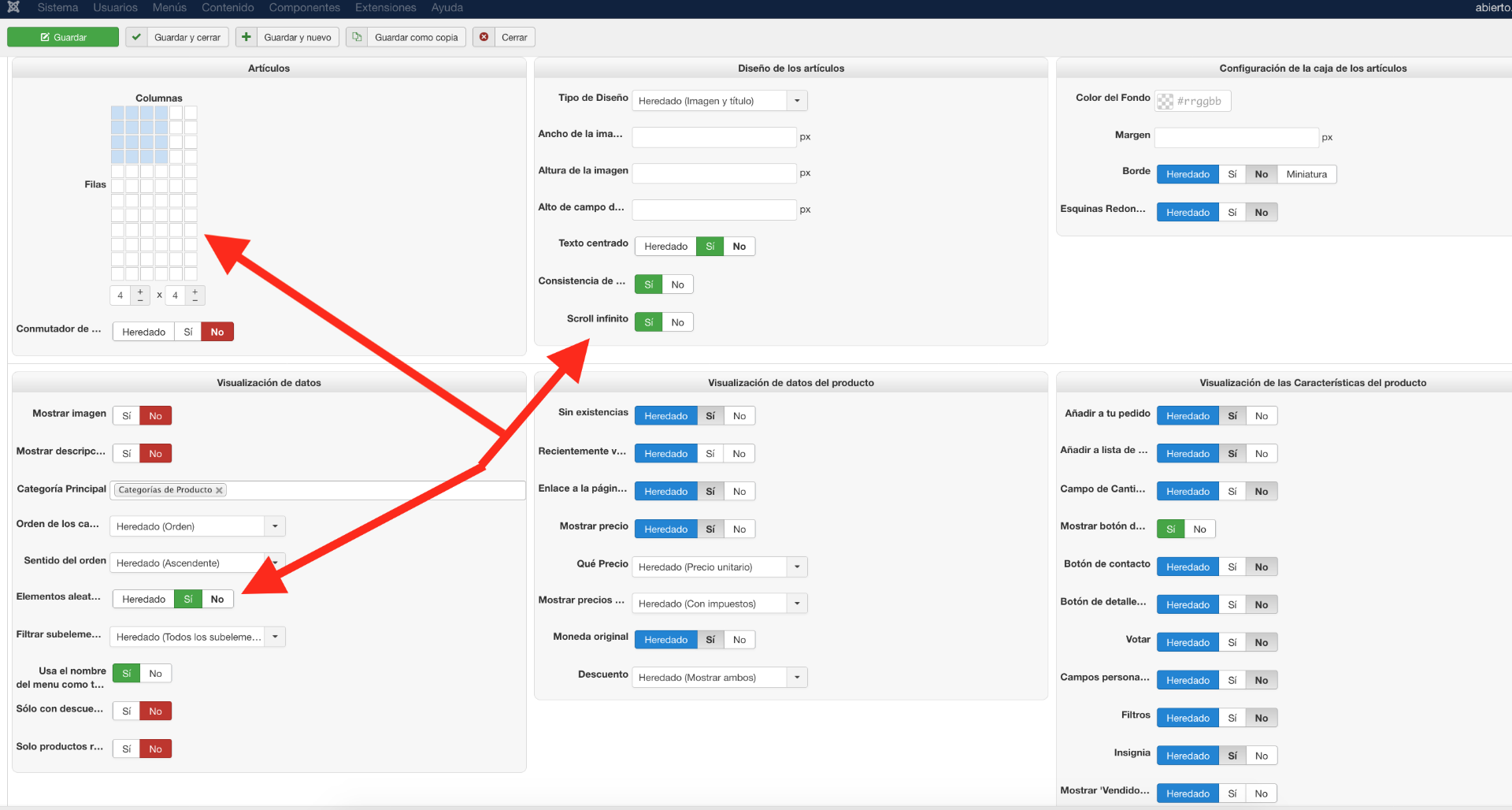Set Botón de detalle to Sí
The image size is (1512, 810).
coord(1232,605)
